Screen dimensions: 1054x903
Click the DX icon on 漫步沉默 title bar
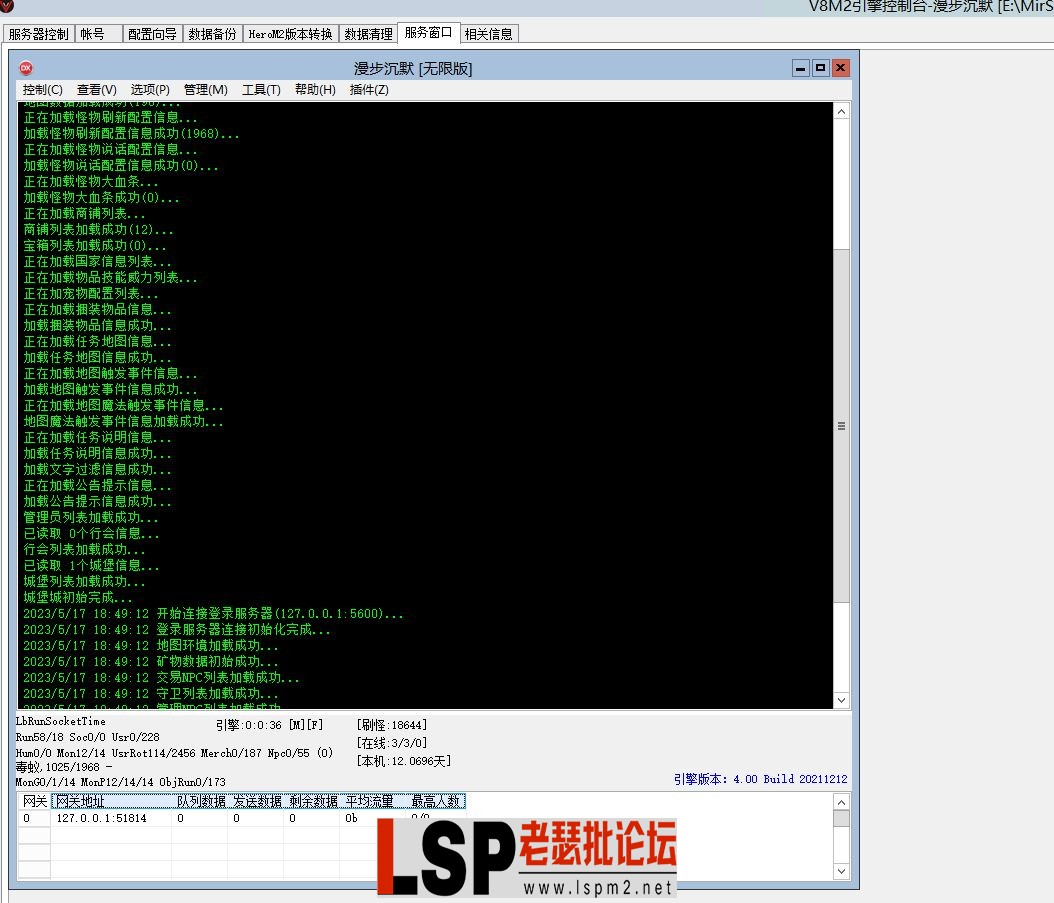(x=24, y=68)
